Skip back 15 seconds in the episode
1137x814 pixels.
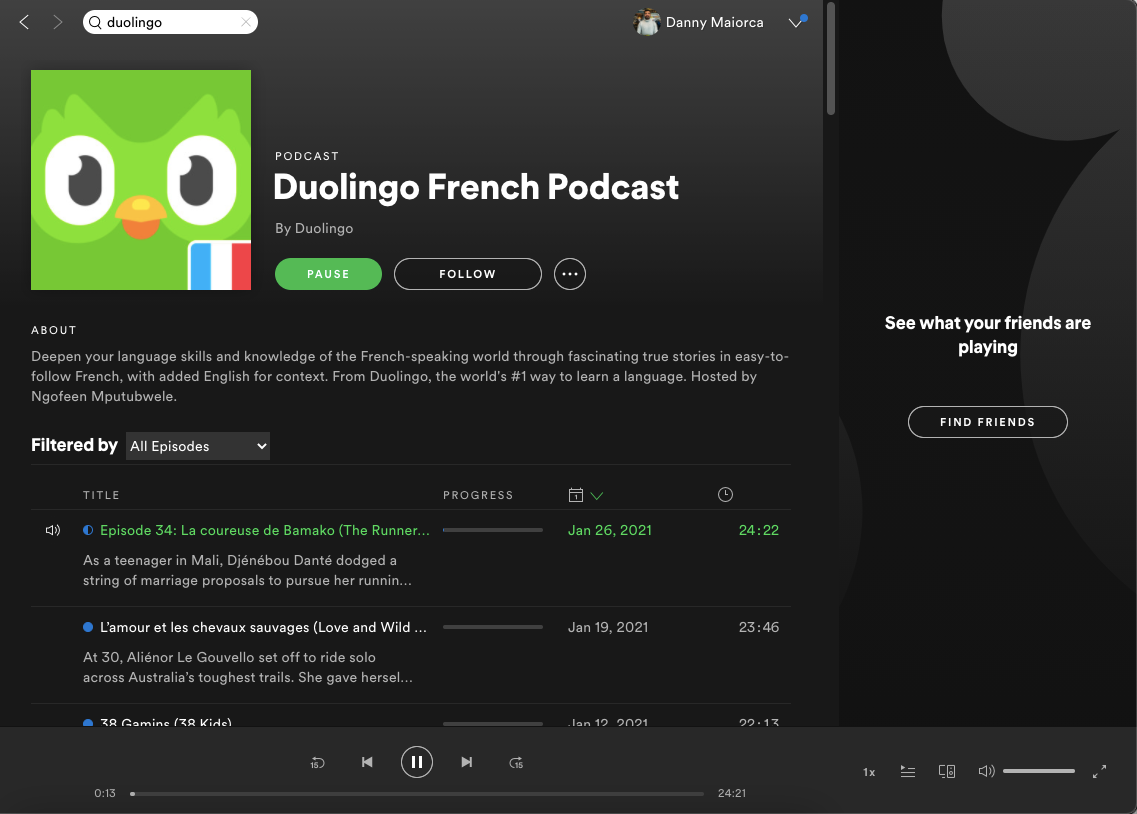coord(317,762)
